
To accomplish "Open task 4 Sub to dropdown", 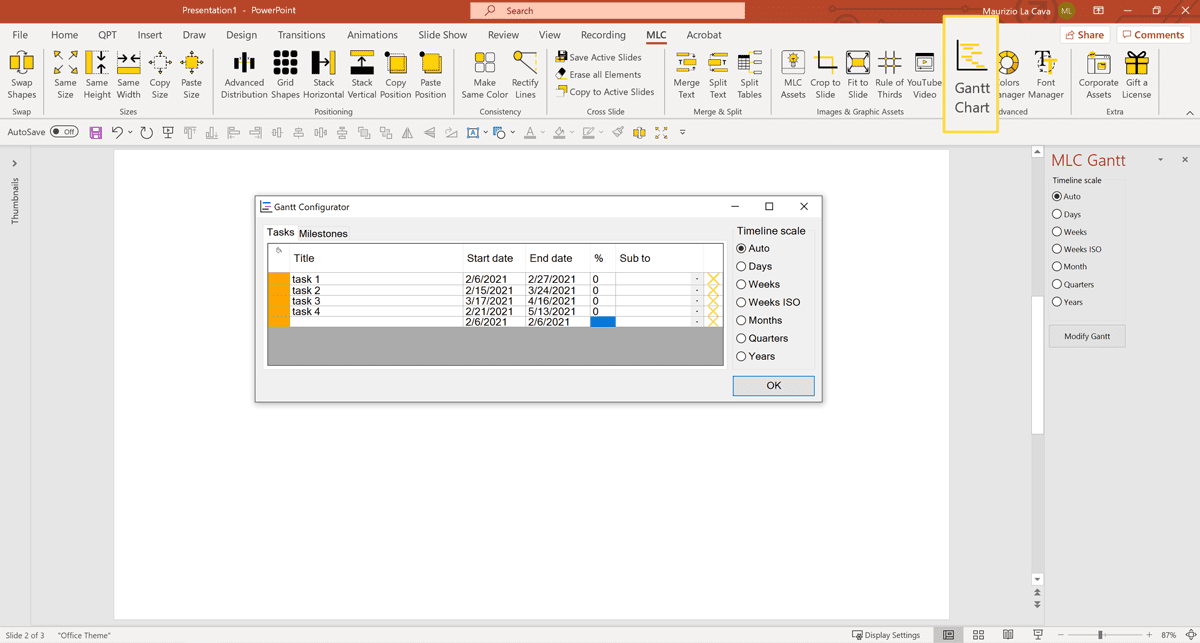I will point(697,311).
